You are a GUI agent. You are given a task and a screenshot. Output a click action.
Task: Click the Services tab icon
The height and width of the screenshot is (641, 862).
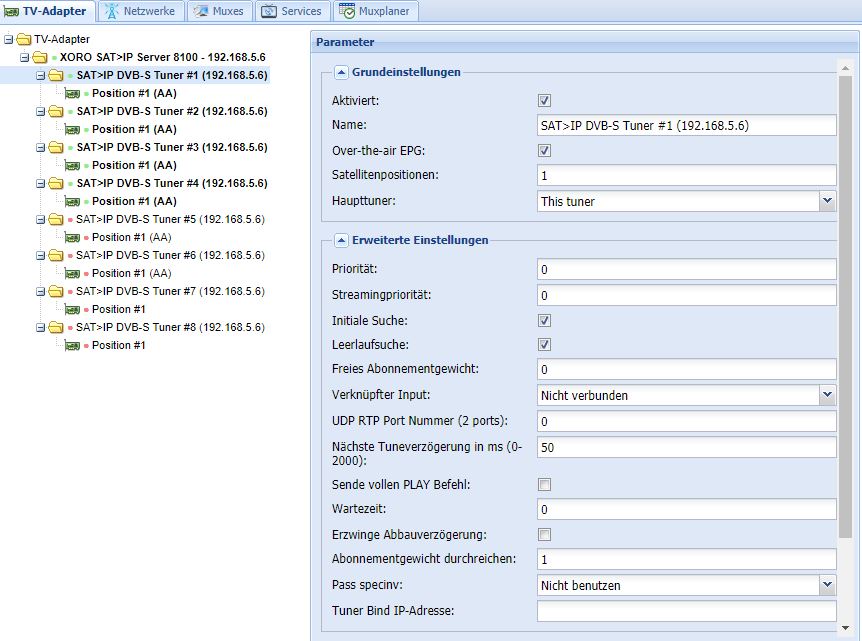pos(269,11)
